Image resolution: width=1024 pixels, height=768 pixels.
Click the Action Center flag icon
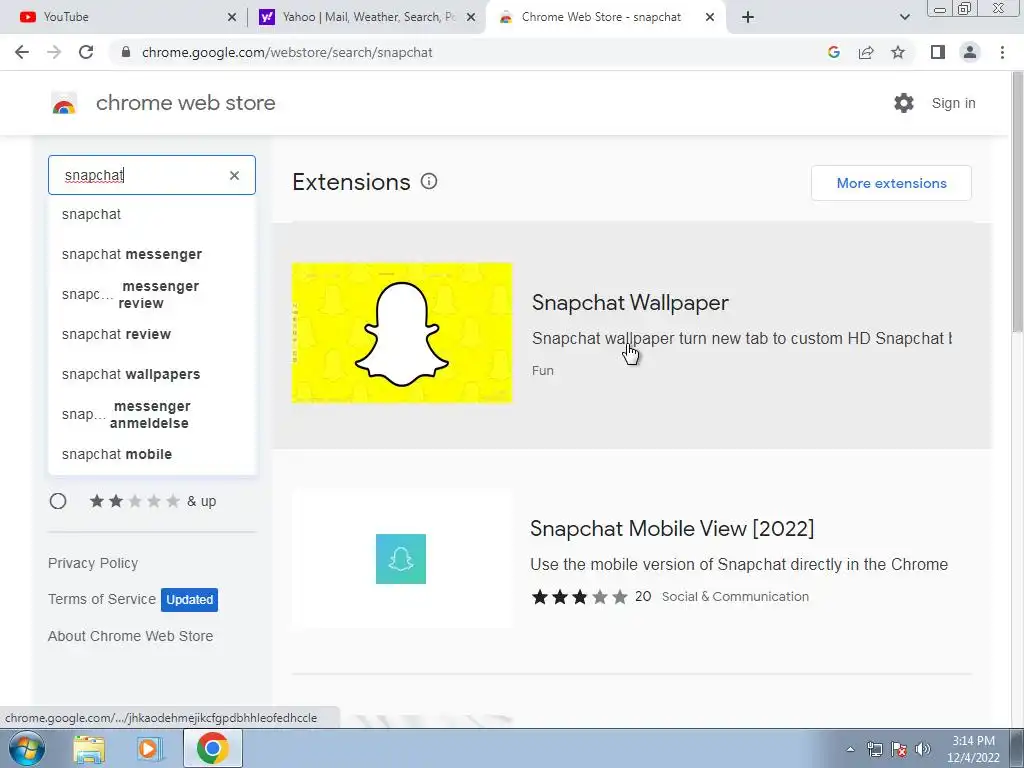tap(899, 749)
